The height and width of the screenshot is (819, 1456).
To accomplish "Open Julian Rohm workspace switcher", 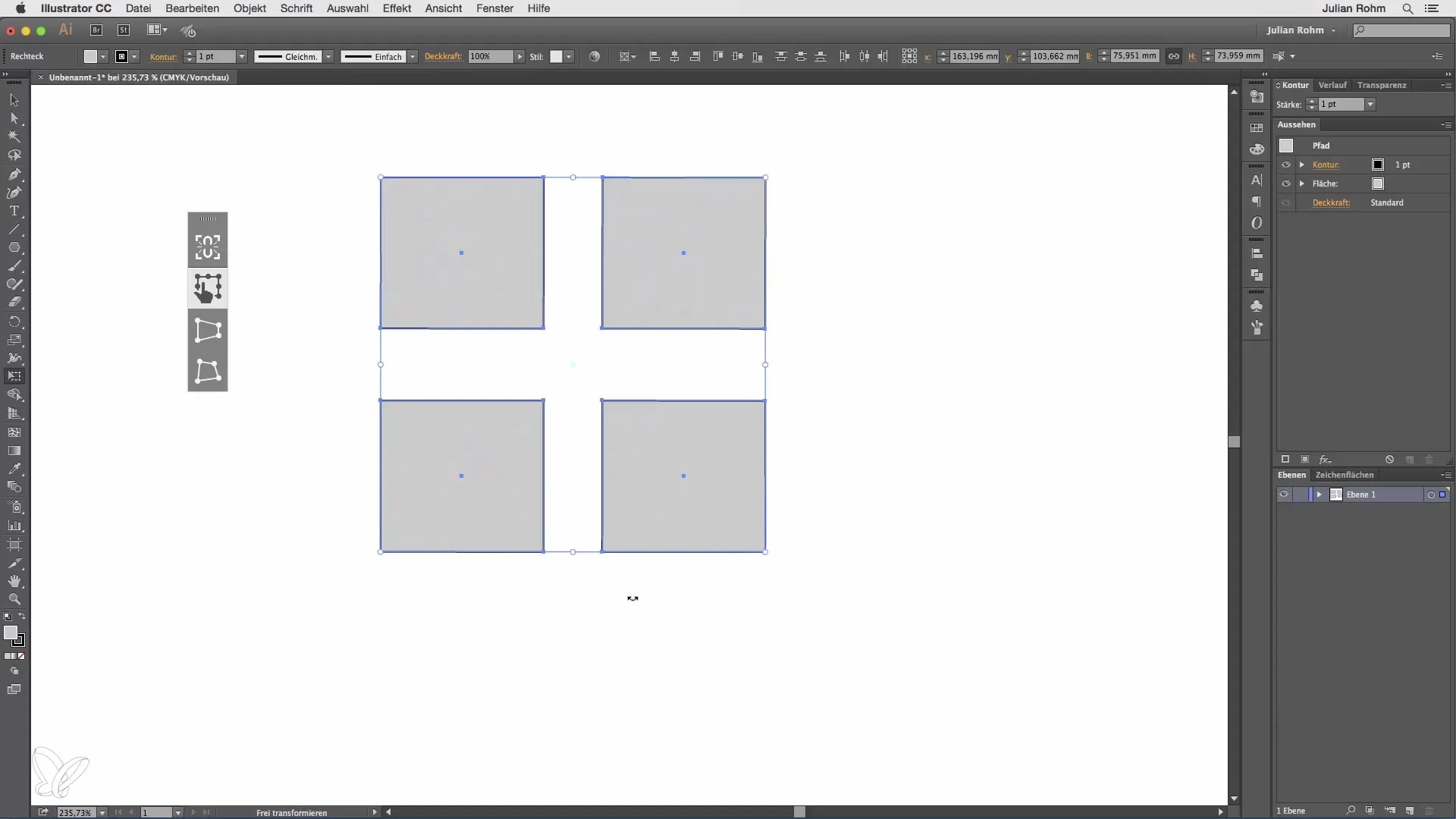I will click(x=1301, y=30).
